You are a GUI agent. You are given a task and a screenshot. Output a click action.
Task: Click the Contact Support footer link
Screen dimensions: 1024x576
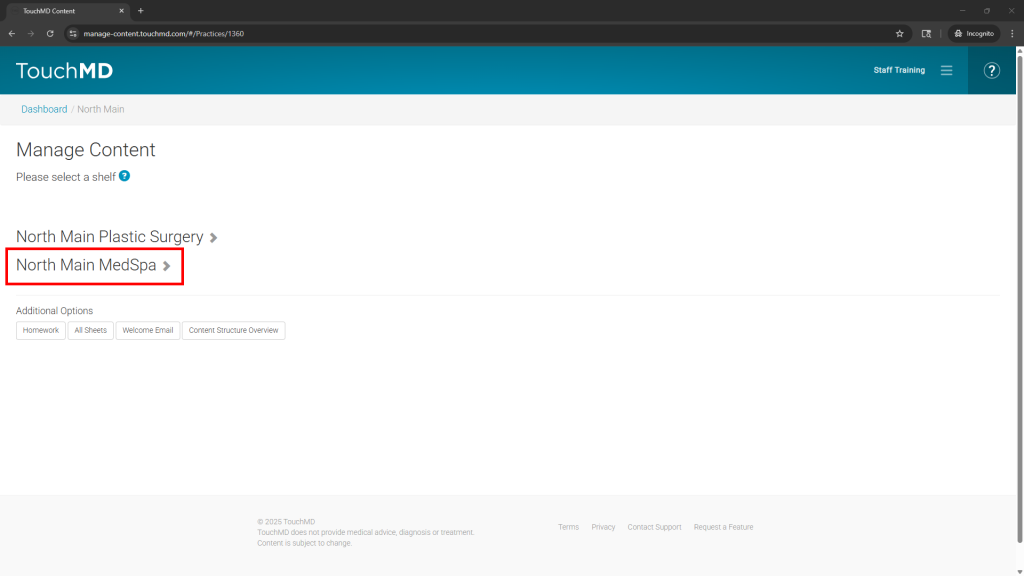click(x=654, y=527)
